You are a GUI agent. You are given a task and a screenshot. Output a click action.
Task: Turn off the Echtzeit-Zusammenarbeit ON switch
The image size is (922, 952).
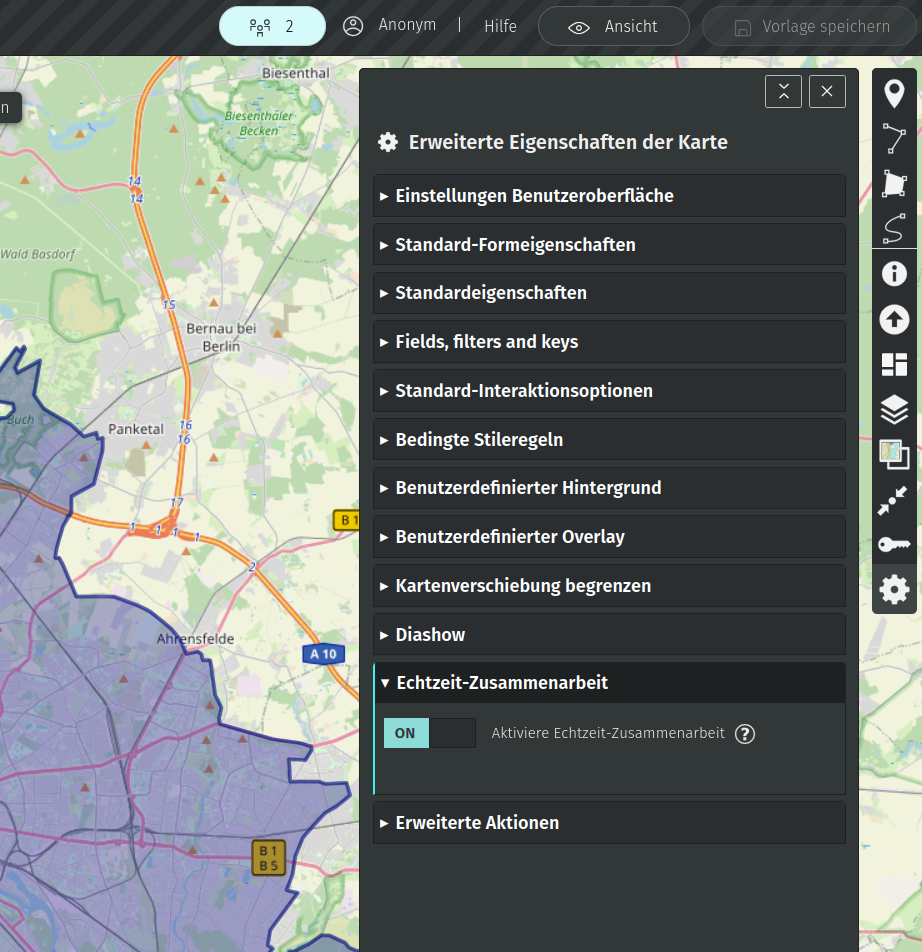point(429,733)
